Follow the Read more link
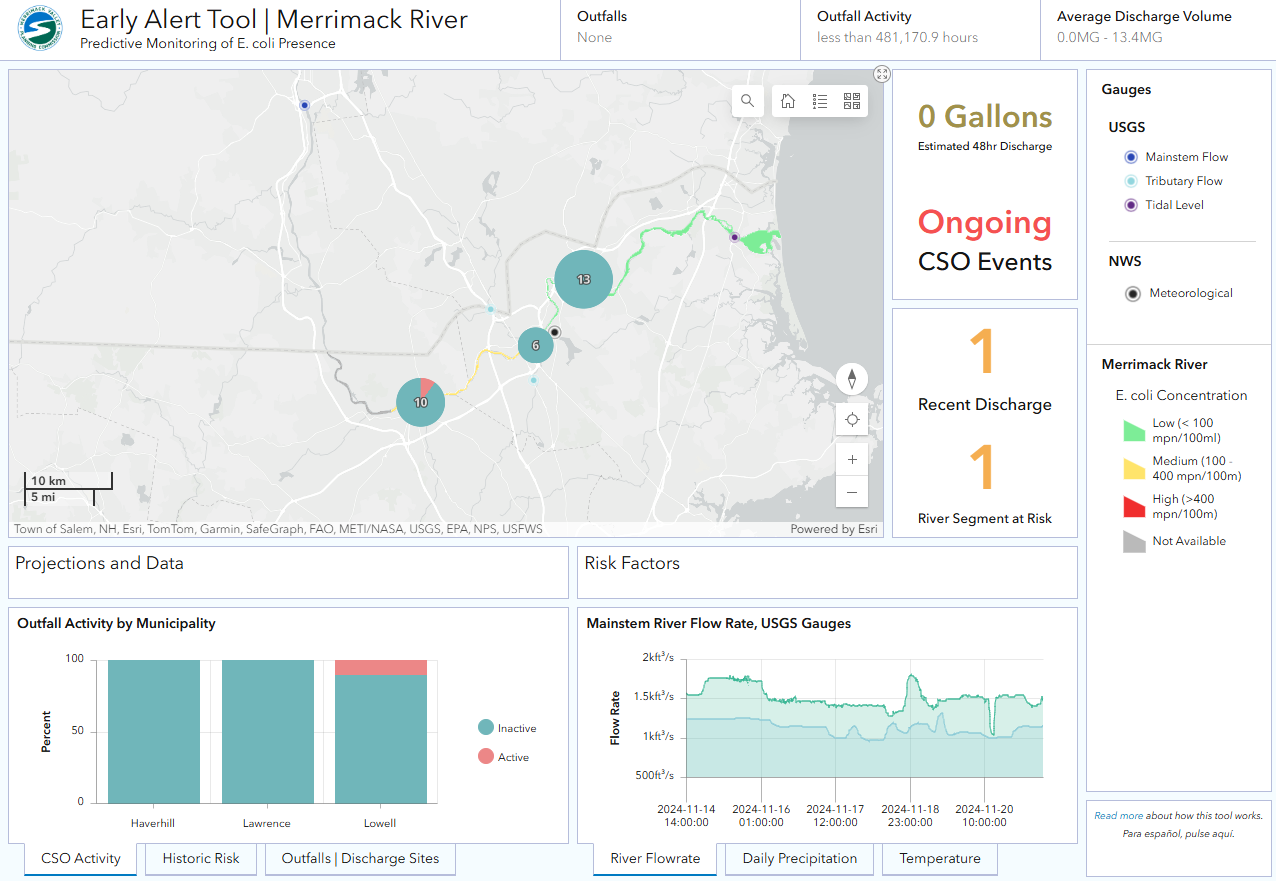1276x881 pixels. coord(1118,816)
